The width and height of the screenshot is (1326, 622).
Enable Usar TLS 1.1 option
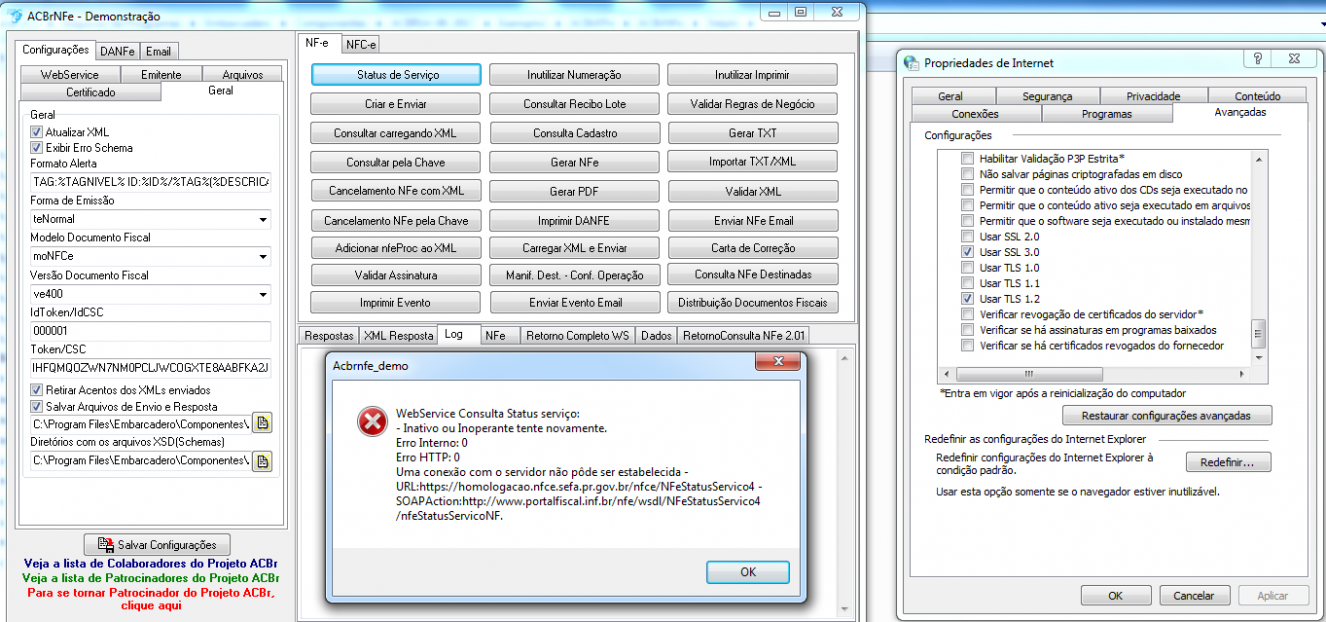[x=967, y=283]
